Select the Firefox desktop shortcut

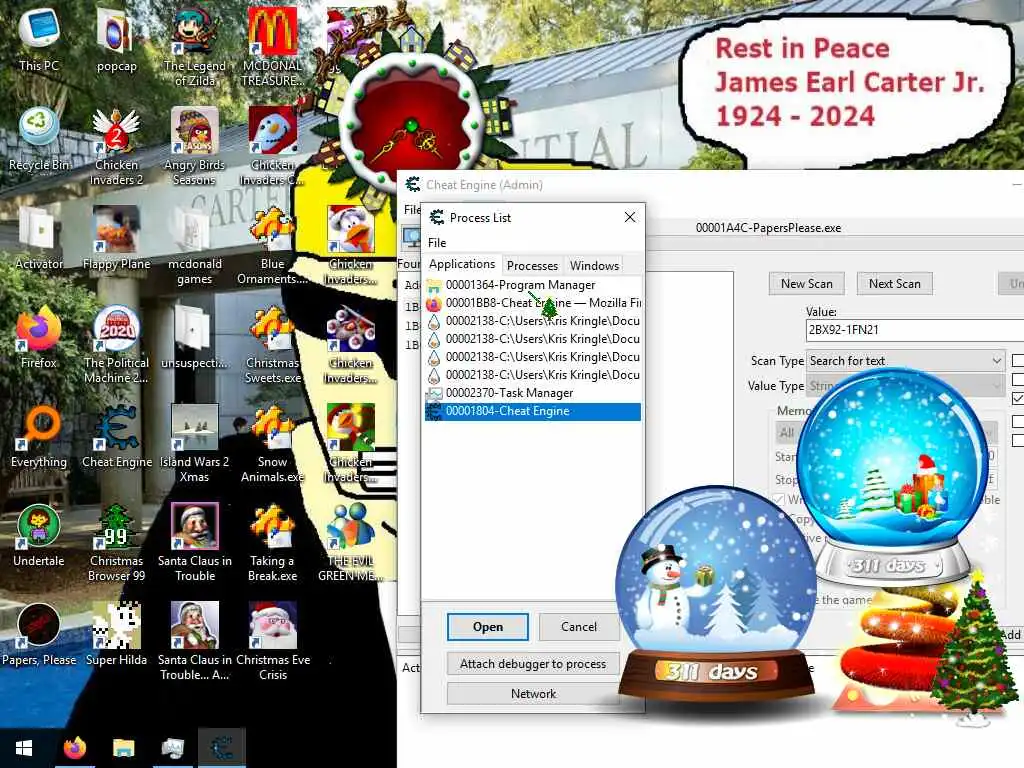coord(39,337)
